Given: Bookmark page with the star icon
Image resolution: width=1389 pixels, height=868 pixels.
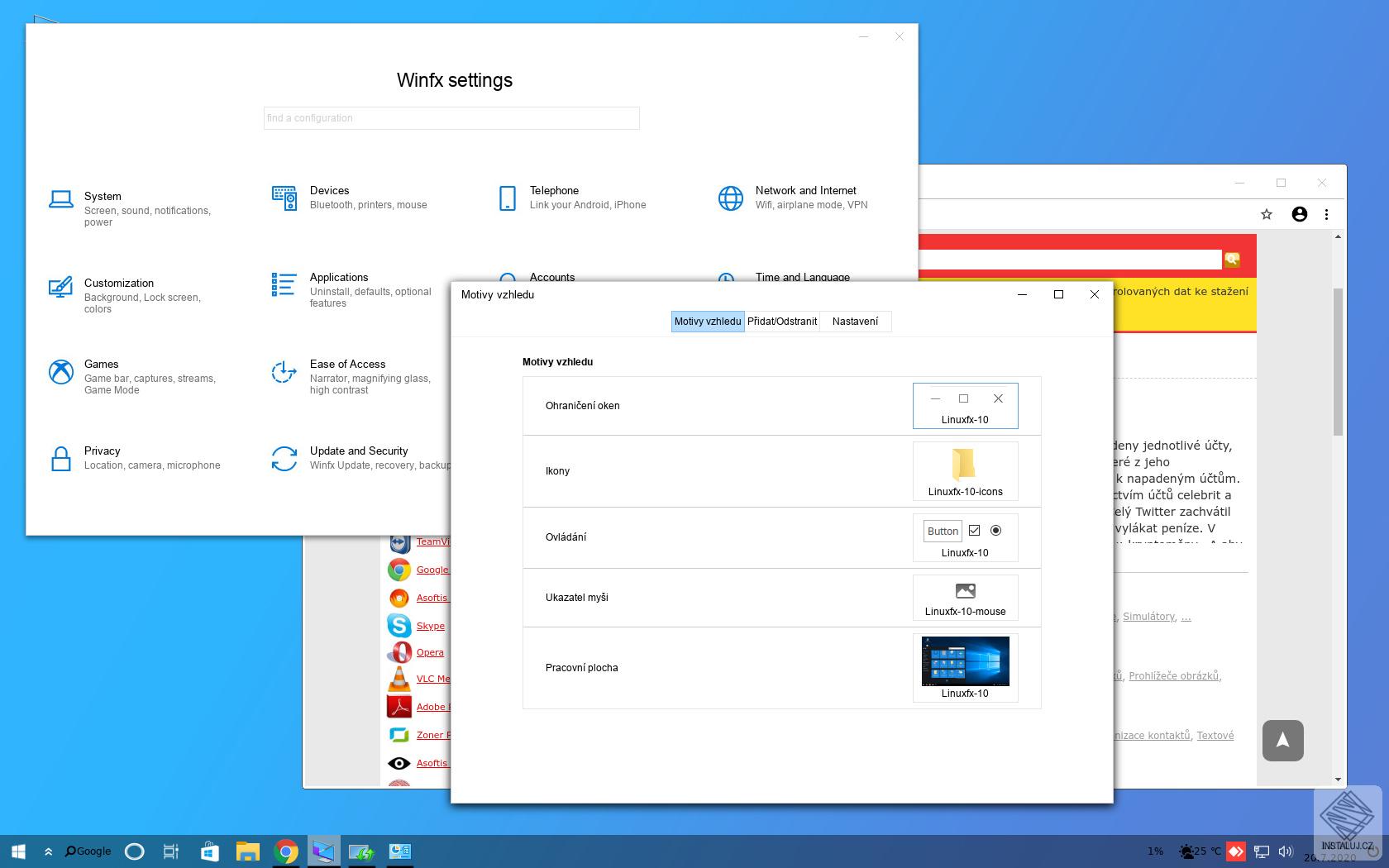Looking at the screenshot, I should 1266,215.
